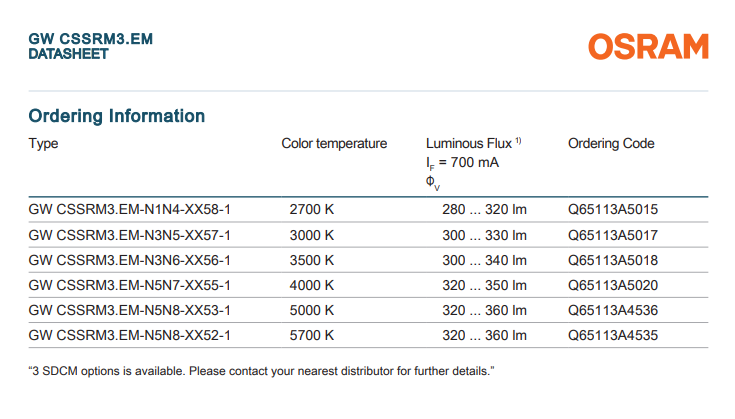Click the 320 ... 350 lm flux value
Screen dimensions: 735x419
coord(484,286)
